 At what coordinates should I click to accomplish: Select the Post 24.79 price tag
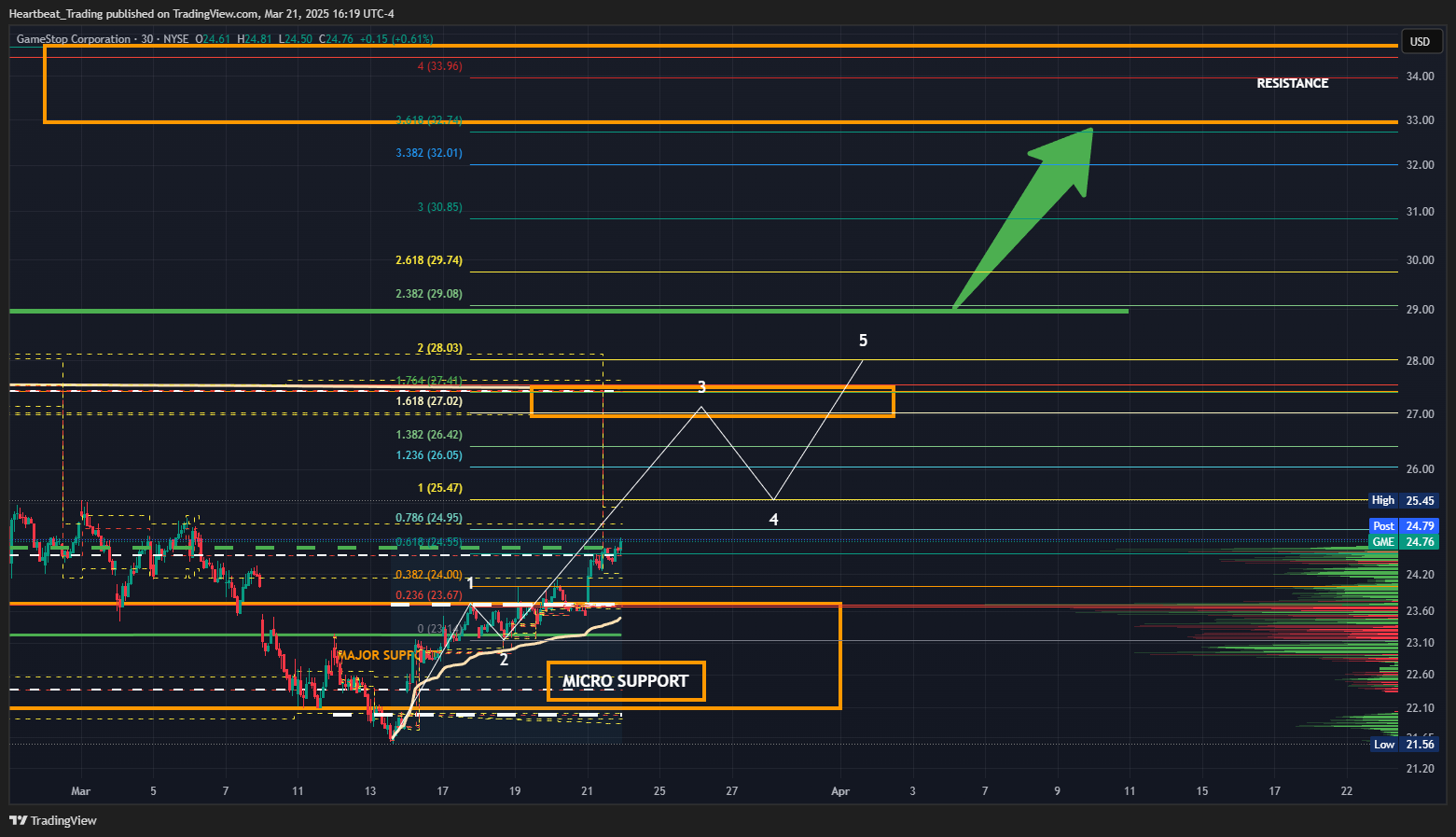tap(1404, 526)
